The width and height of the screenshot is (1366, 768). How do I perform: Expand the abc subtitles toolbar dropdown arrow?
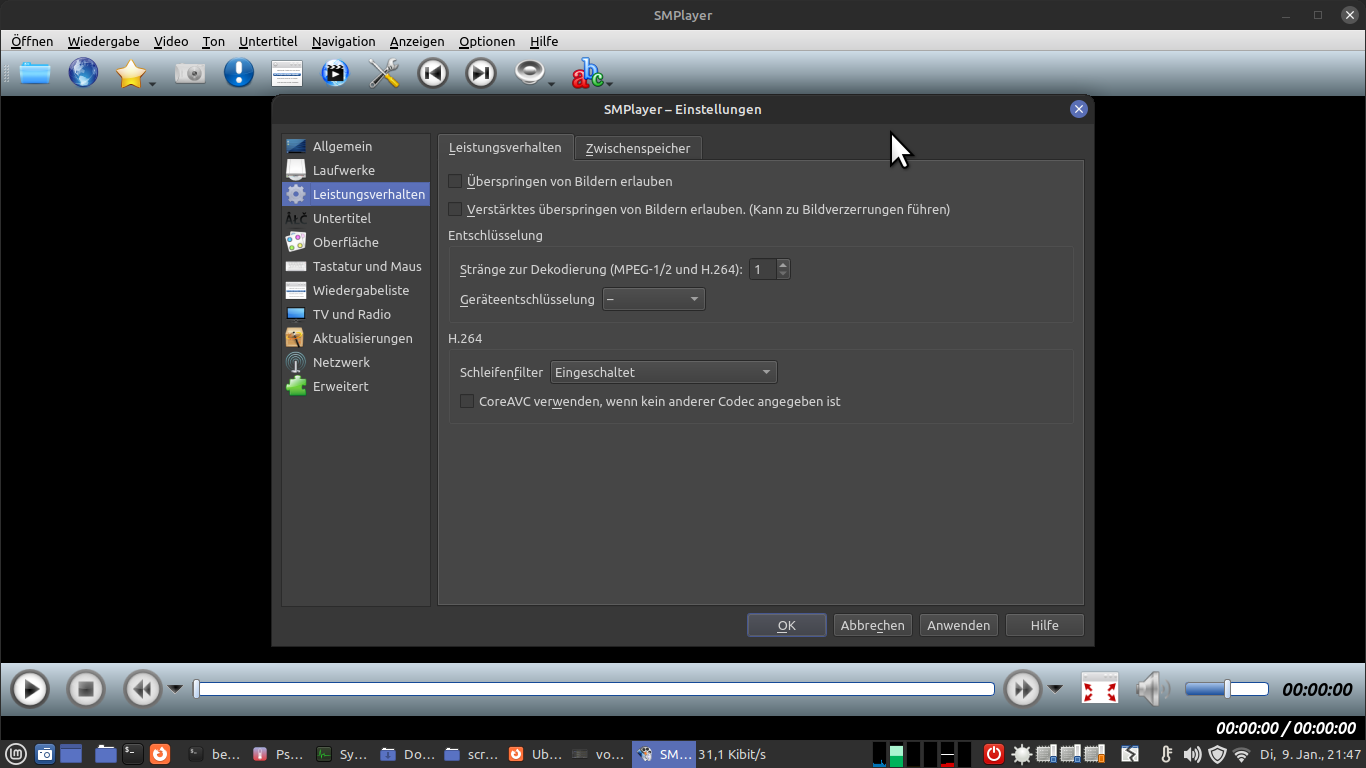[x=609, y=84]
